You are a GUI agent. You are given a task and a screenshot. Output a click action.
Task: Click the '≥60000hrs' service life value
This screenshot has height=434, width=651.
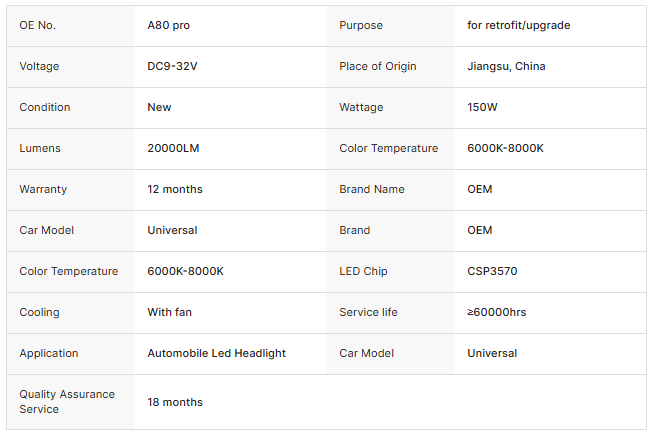[x=496, y=312]
